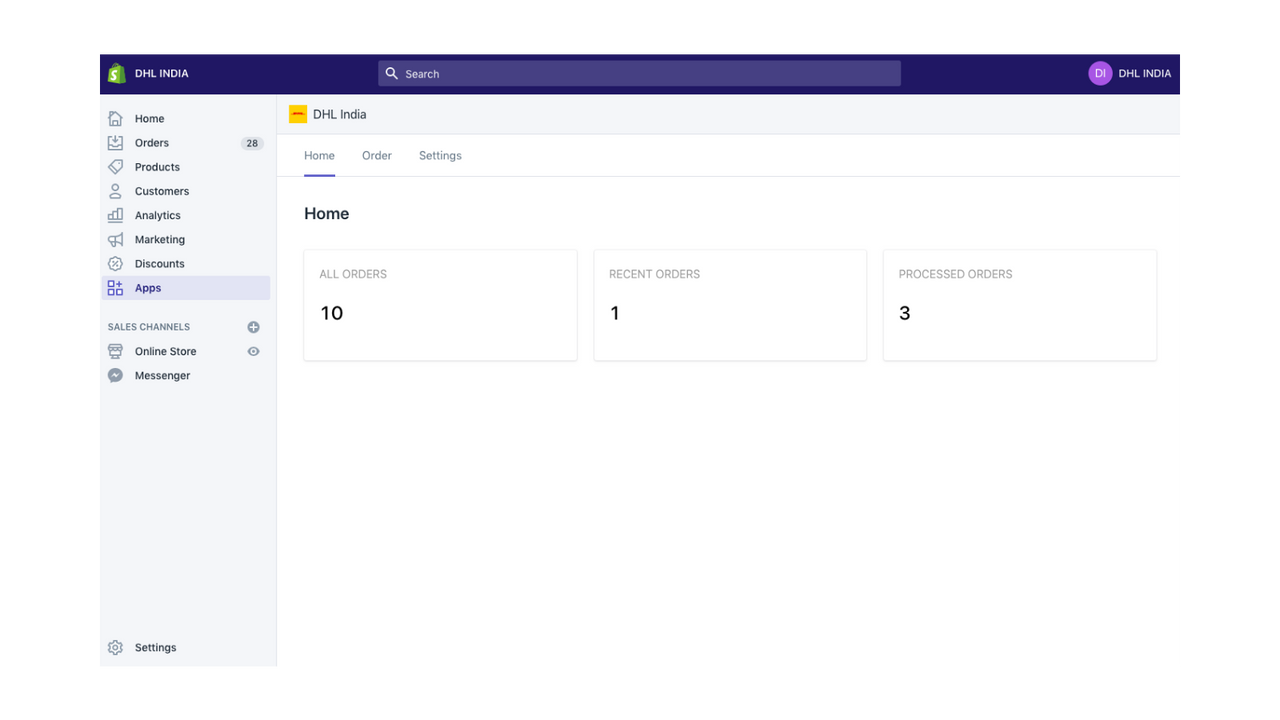Click the all orders value 10
Image resolution: width=1280 pixels, height=720 pixels.
pyautogui.click(x=331, y=313)
